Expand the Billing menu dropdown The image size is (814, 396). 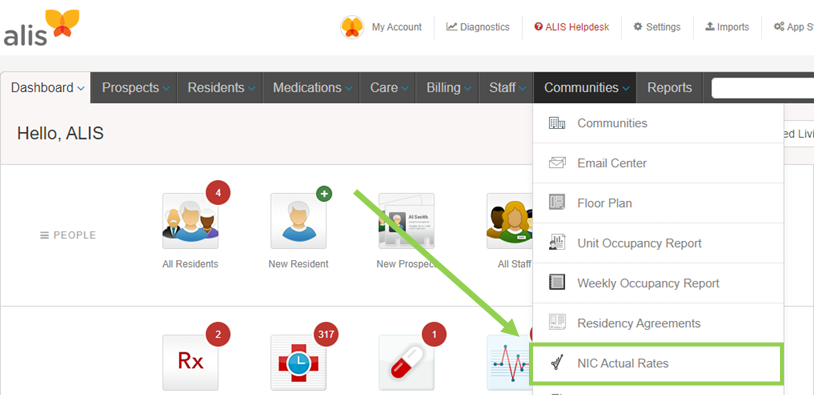(x=468, y=89)
